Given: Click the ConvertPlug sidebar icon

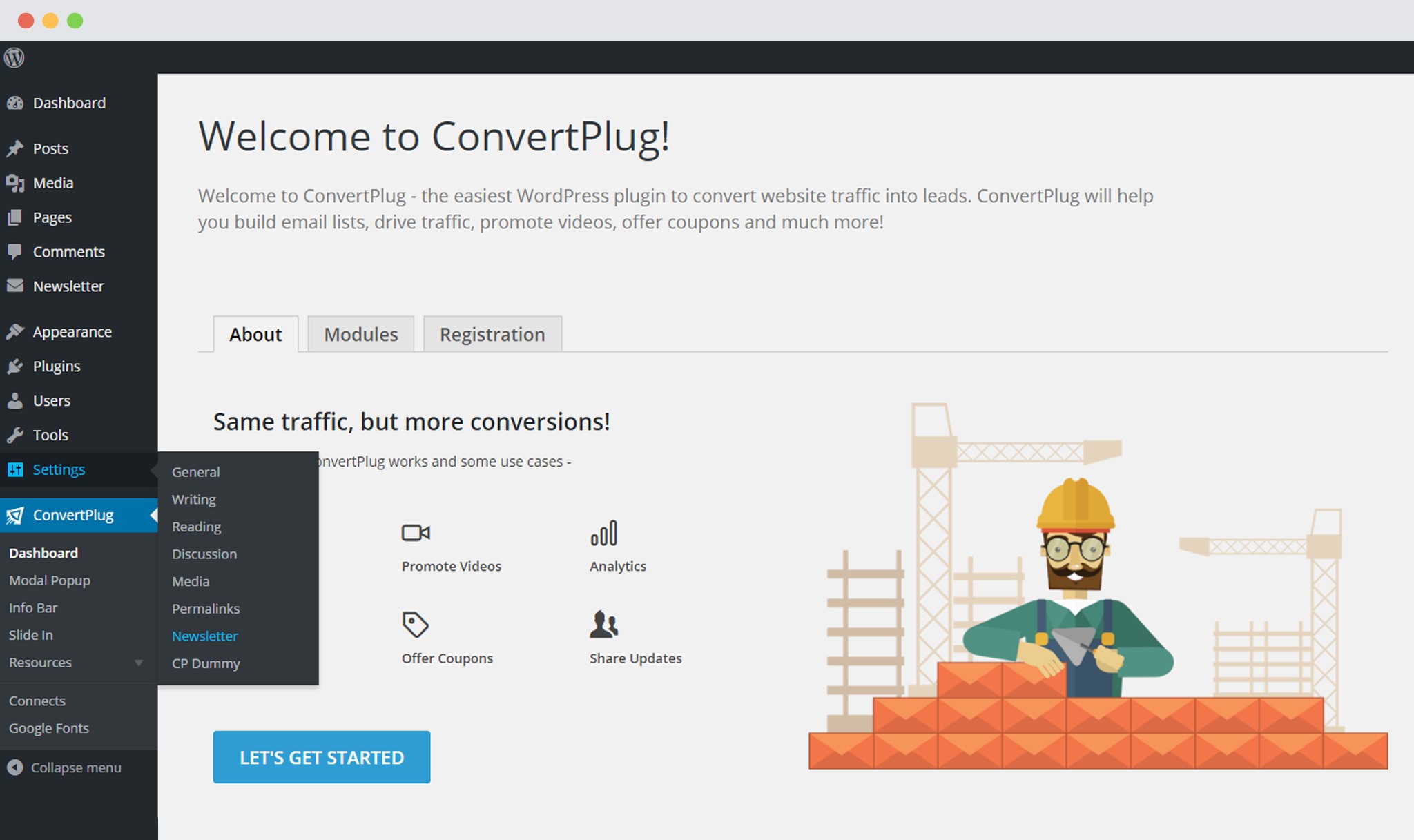Looking at the screenshot, I should 15,514.
